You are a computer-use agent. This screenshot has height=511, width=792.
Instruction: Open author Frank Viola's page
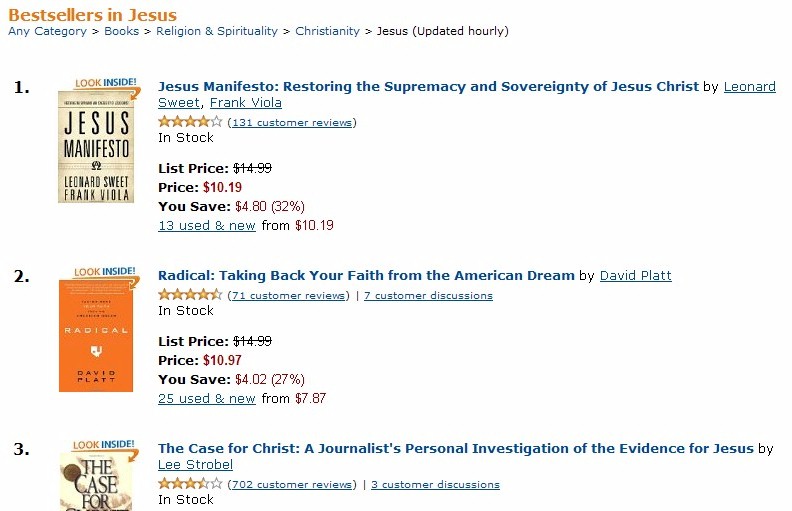[x=245, y=103]
